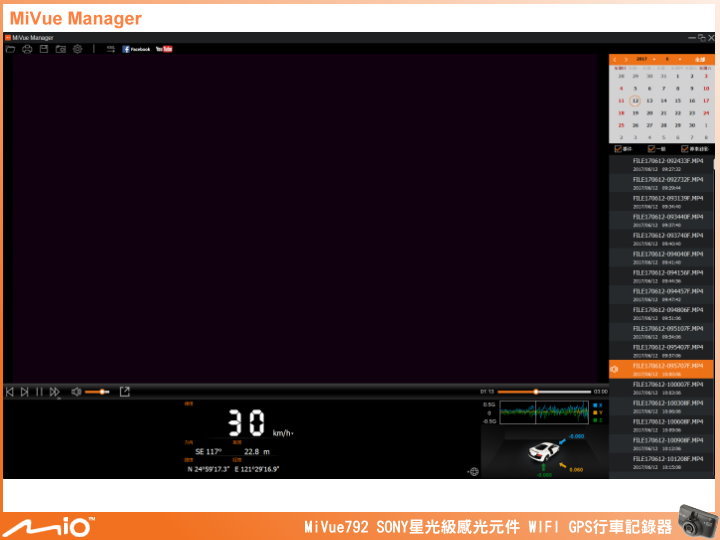720x540 pixels.
Task: Select day 13 in calendar
Action: pos(649,101)
